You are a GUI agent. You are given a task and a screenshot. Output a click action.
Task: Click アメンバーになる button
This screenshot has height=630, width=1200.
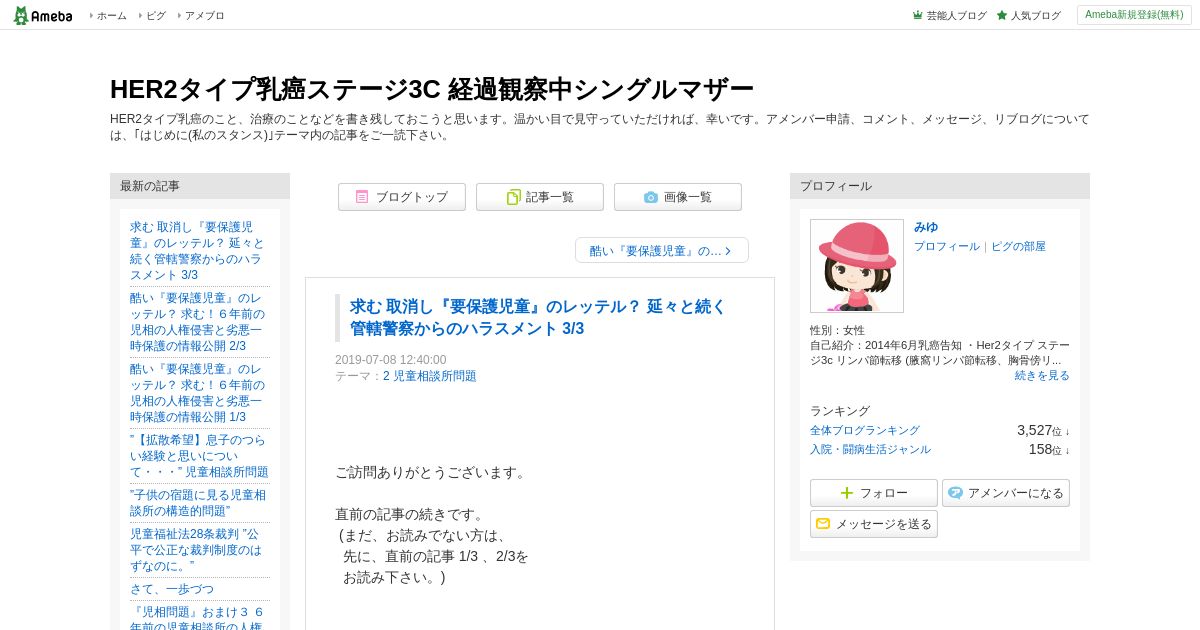tap(1006, 493)
